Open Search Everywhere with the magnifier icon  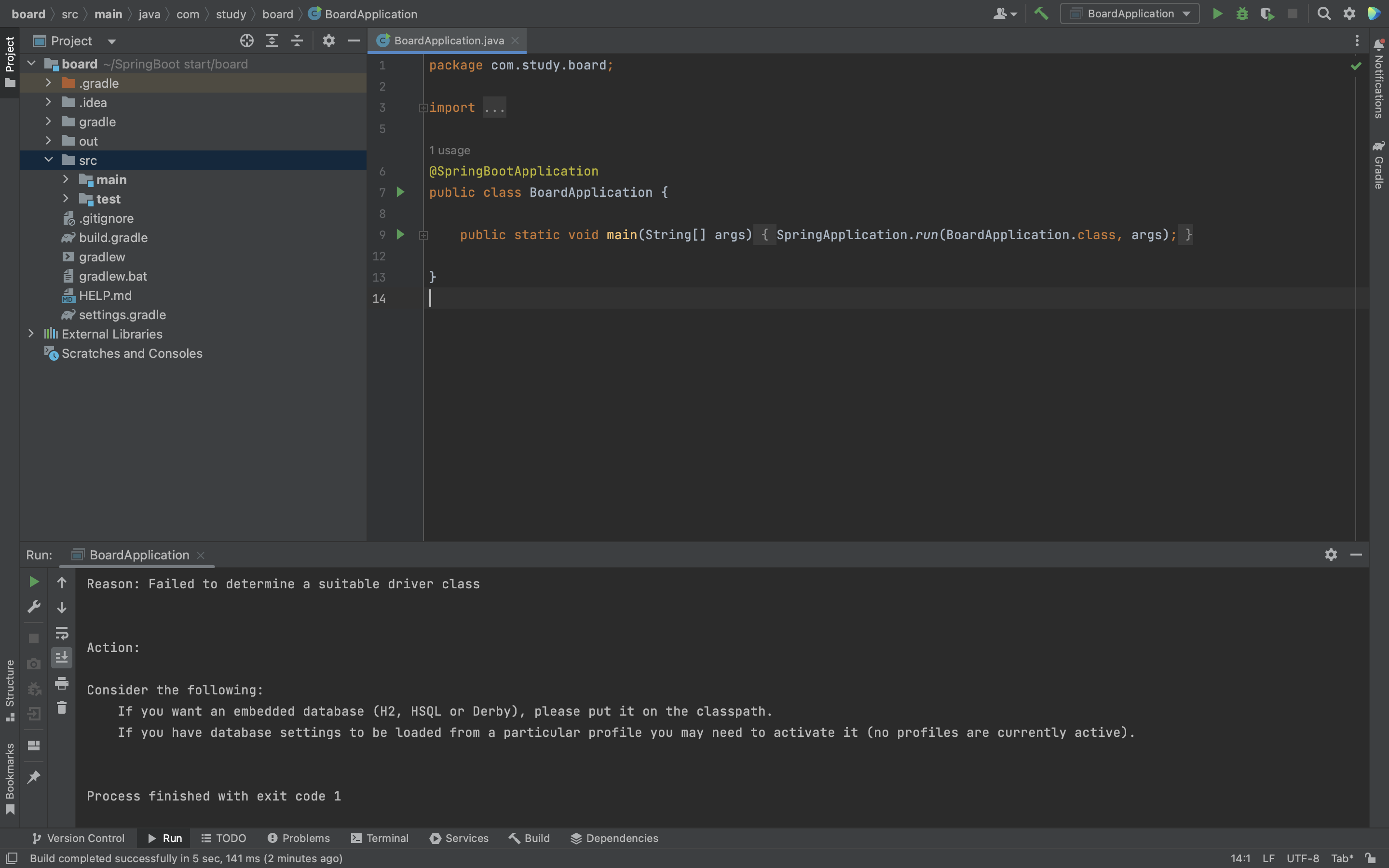(x=1324, y=14)
